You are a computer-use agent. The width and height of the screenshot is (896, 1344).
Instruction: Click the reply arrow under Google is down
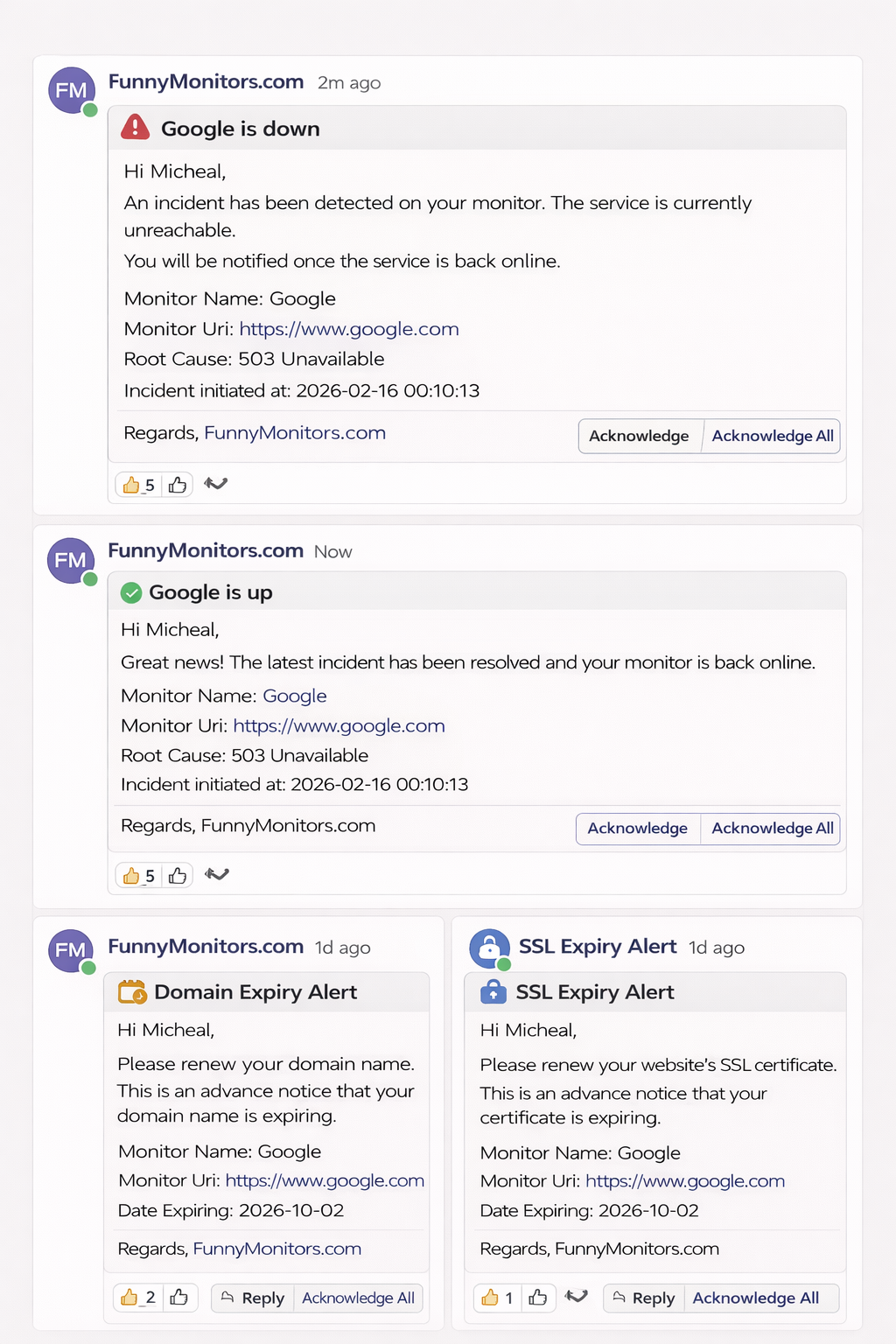[x=216, y=483]
